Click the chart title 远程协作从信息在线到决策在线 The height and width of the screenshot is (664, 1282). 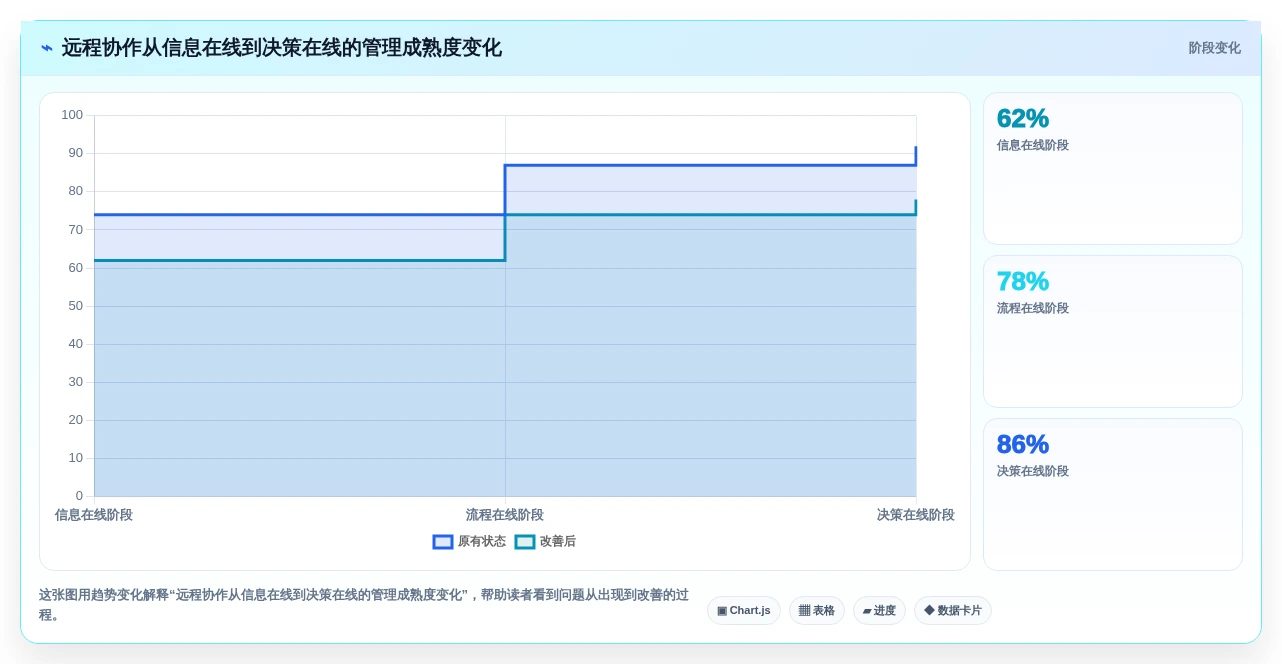pyautogui.click(x=282, y=48)
